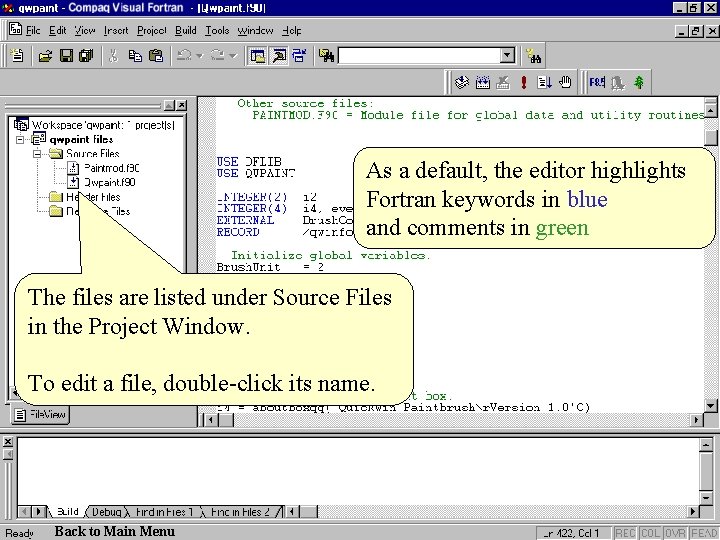The width and height of the screenshot is (720, 540).
Task: Click inside the Find text input field
Action: tap(419, 56)
